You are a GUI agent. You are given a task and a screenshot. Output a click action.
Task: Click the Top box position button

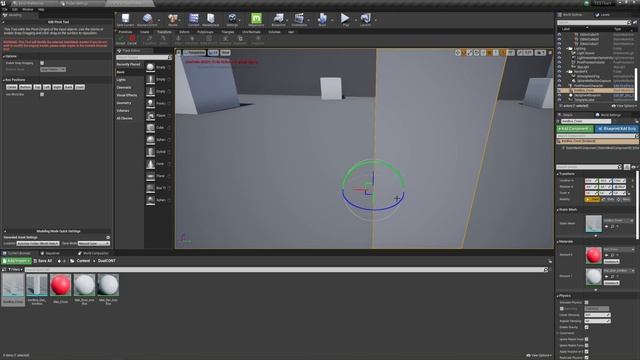coord(37,87)
